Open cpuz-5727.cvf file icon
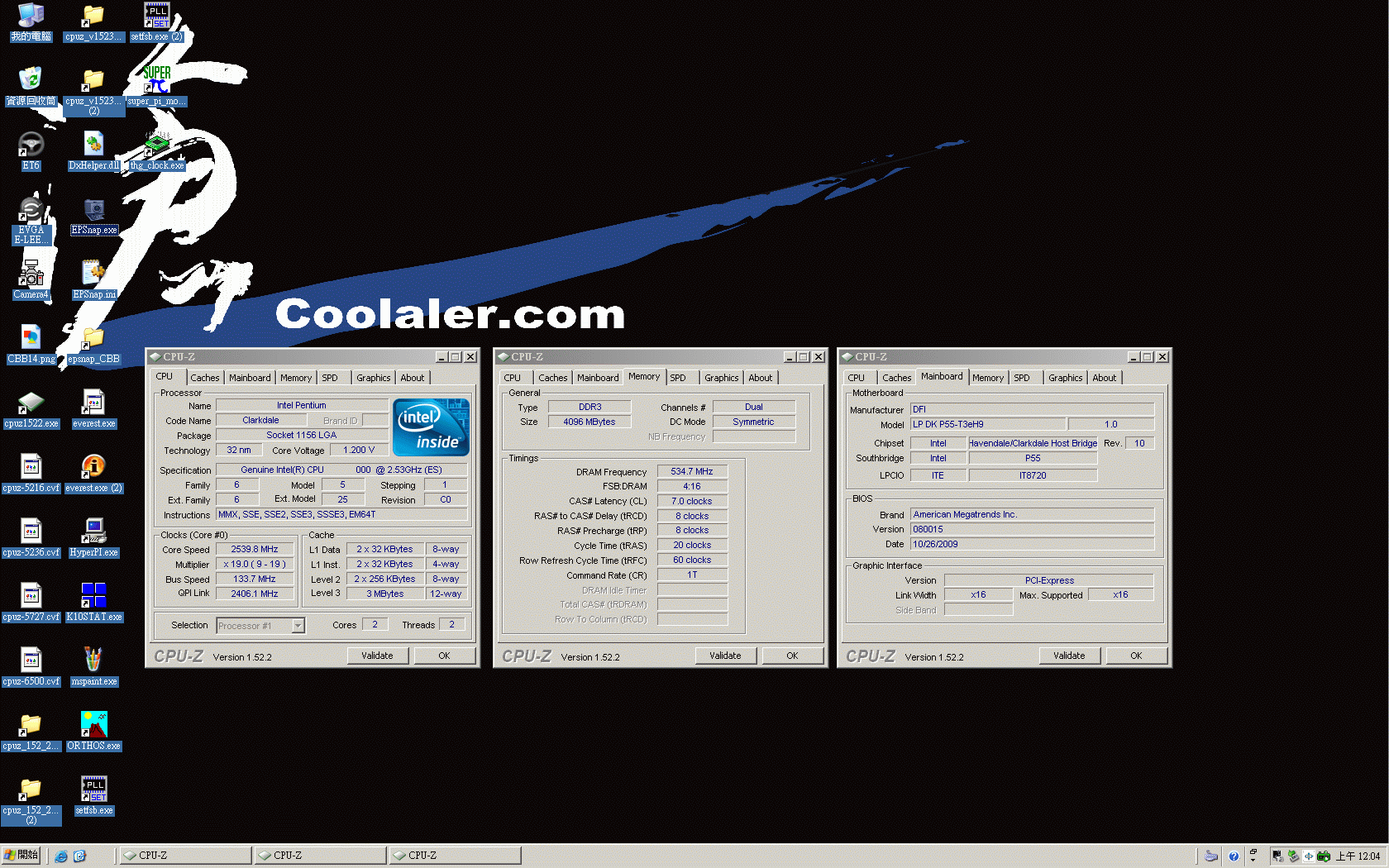This screenshot has width=1389, height=868. (31, 603)
